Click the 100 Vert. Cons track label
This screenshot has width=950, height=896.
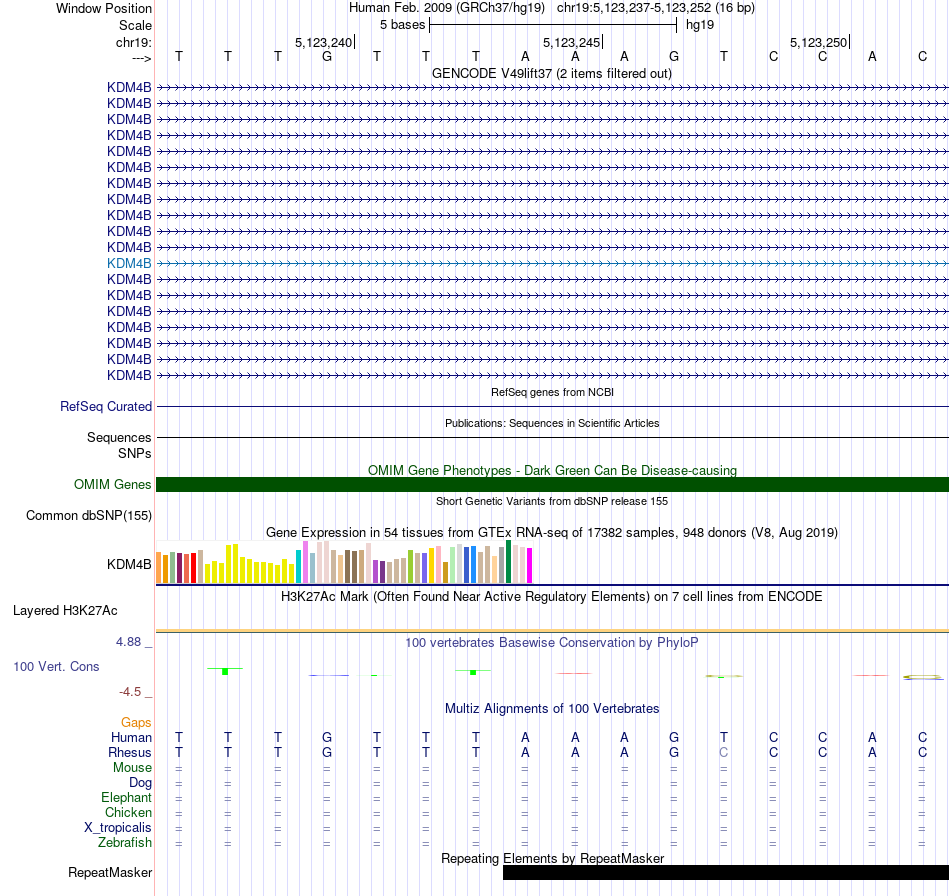click(56, 666)
